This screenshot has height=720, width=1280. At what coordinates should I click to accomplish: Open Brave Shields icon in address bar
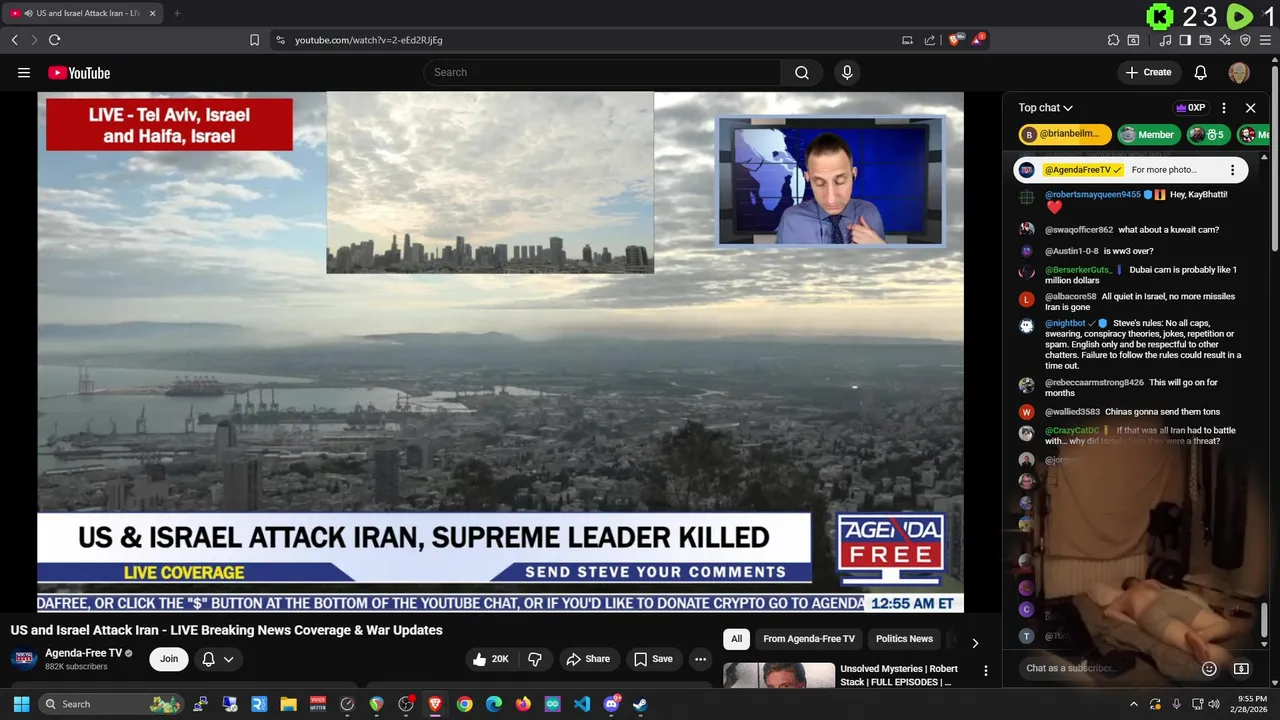click(955, 40)
